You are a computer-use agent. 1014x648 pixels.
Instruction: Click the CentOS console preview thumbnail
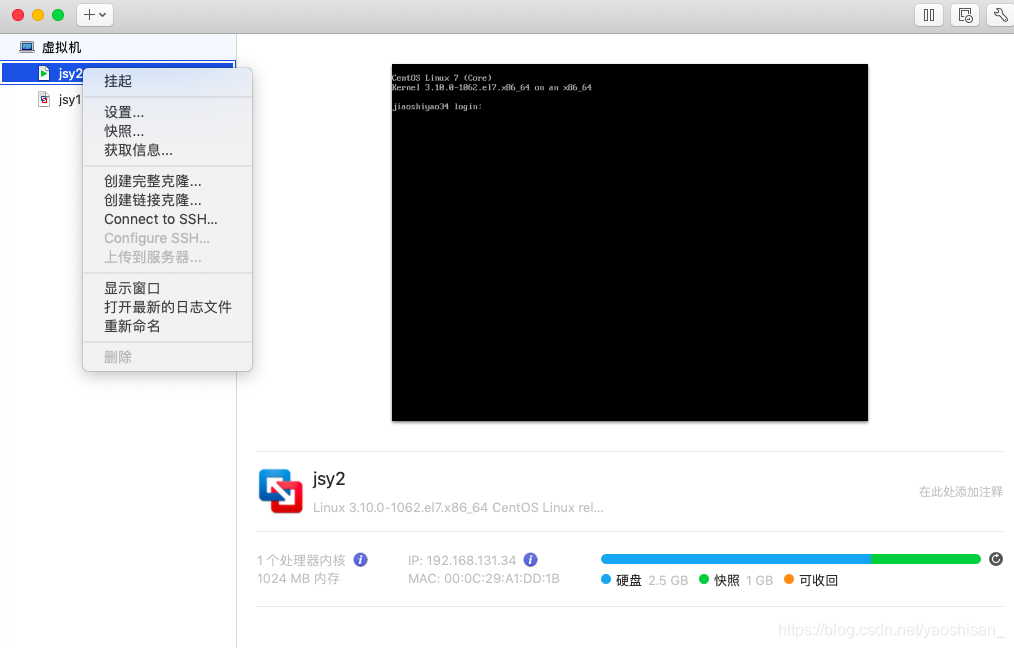pos(629,243)
